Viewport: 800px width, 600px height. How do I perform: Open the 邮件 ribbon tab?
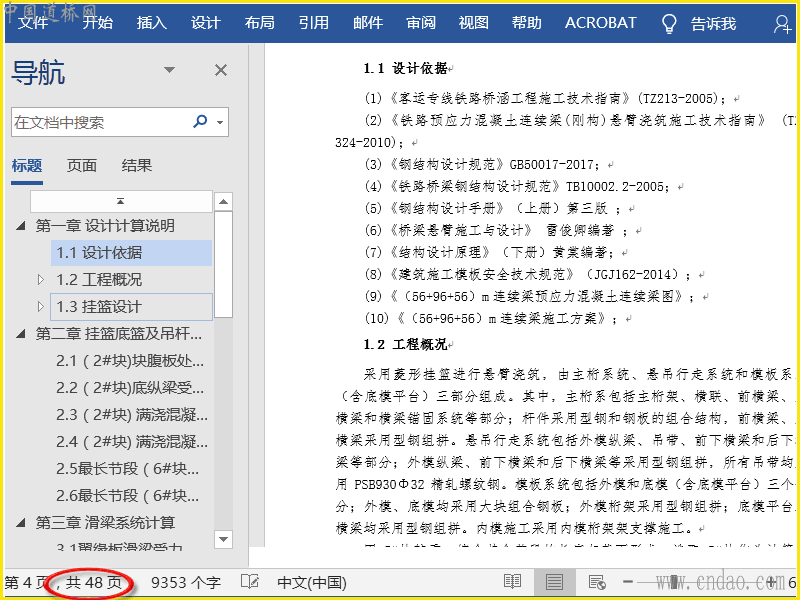click(367, 23)
